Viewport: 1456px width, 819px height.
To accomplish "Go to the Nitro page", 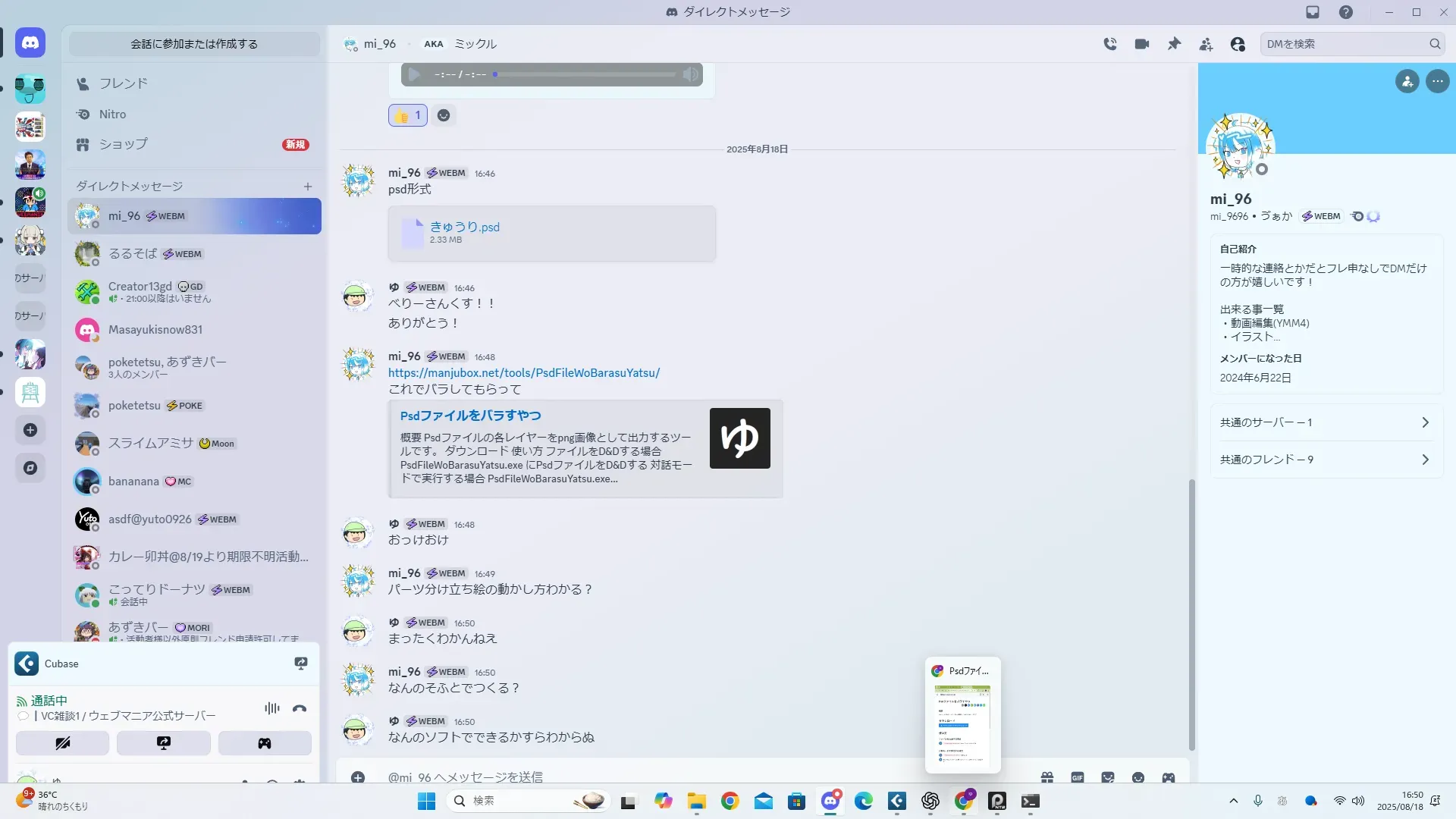I will 112,115.
